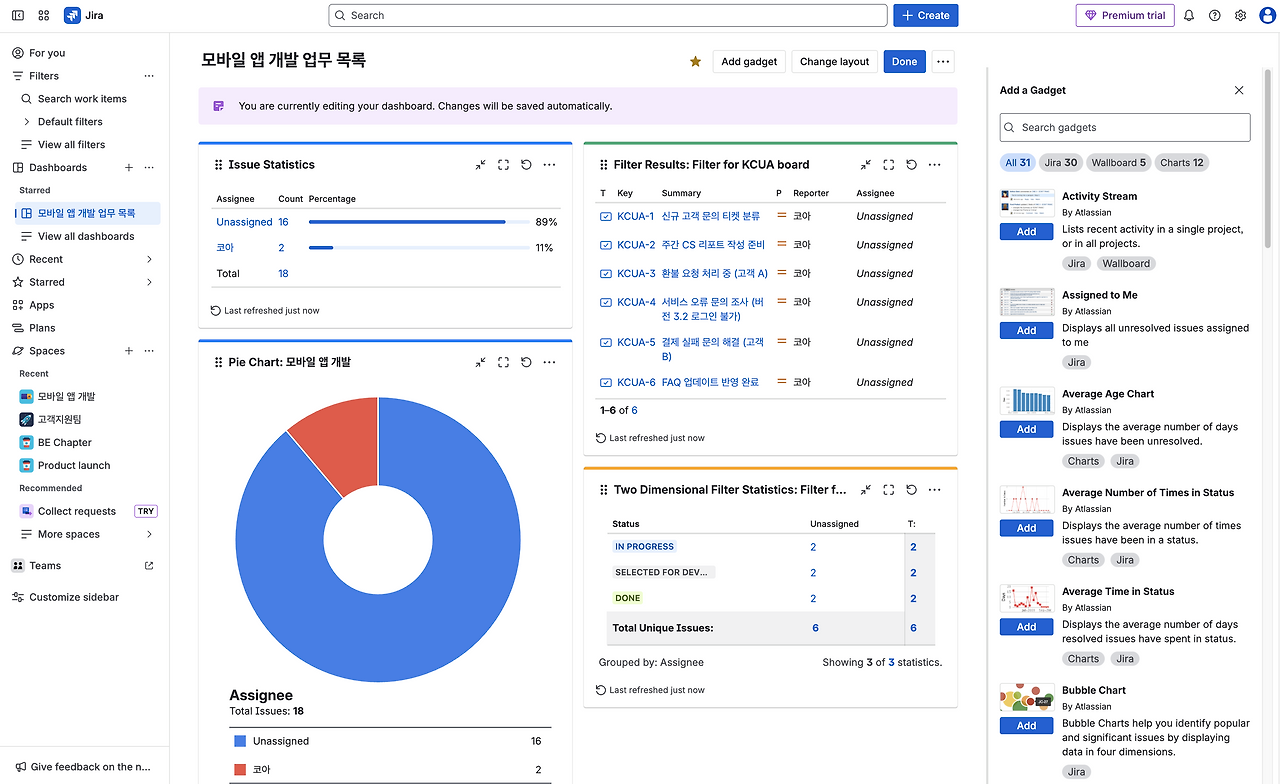
Task: Maximize the Two Dimensional Filter Statistics gadget
Action: [x=888, y=490]
